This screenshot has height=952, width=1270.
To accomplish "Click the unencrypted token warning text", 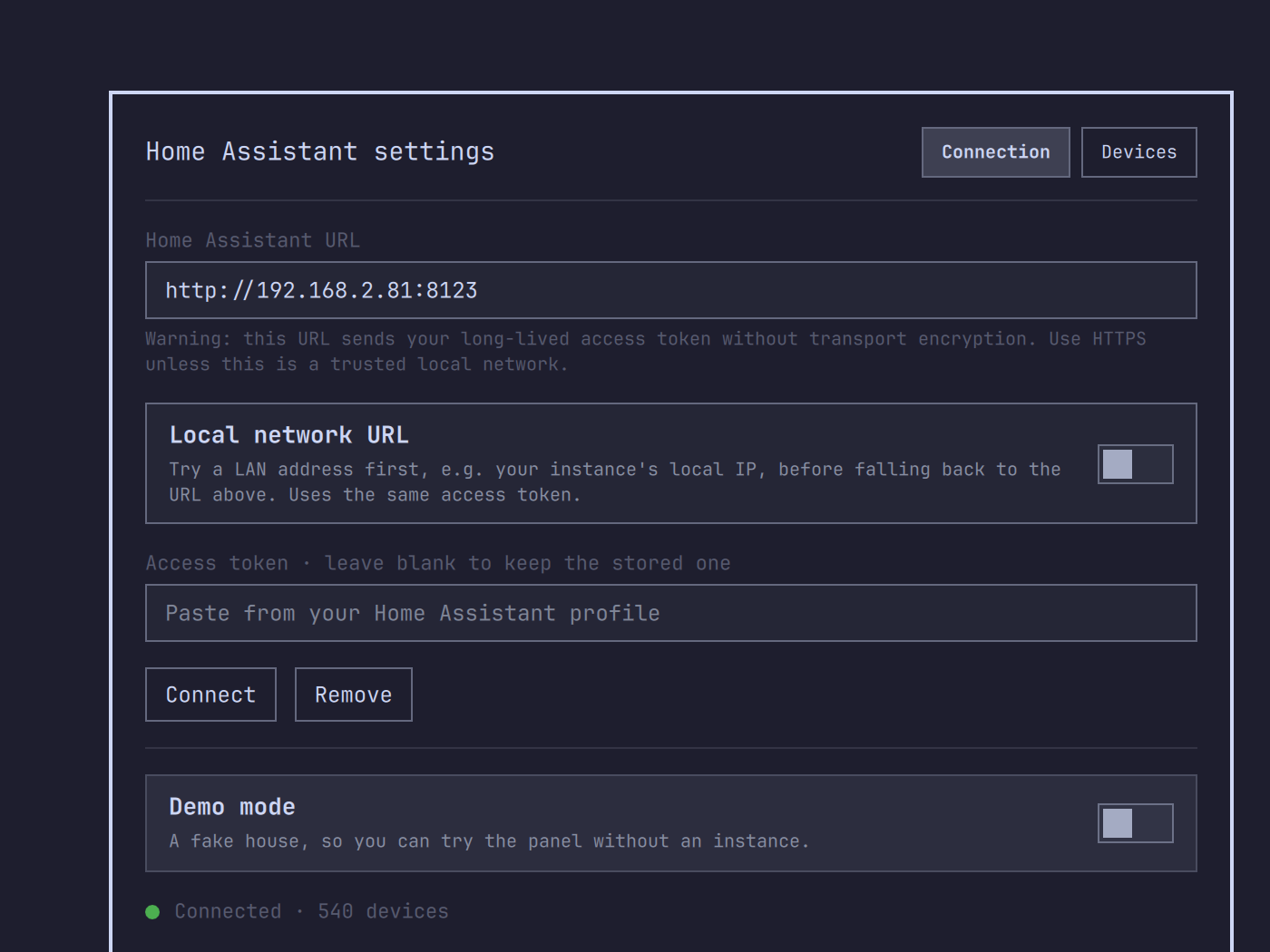I will [x=646, y=351].
